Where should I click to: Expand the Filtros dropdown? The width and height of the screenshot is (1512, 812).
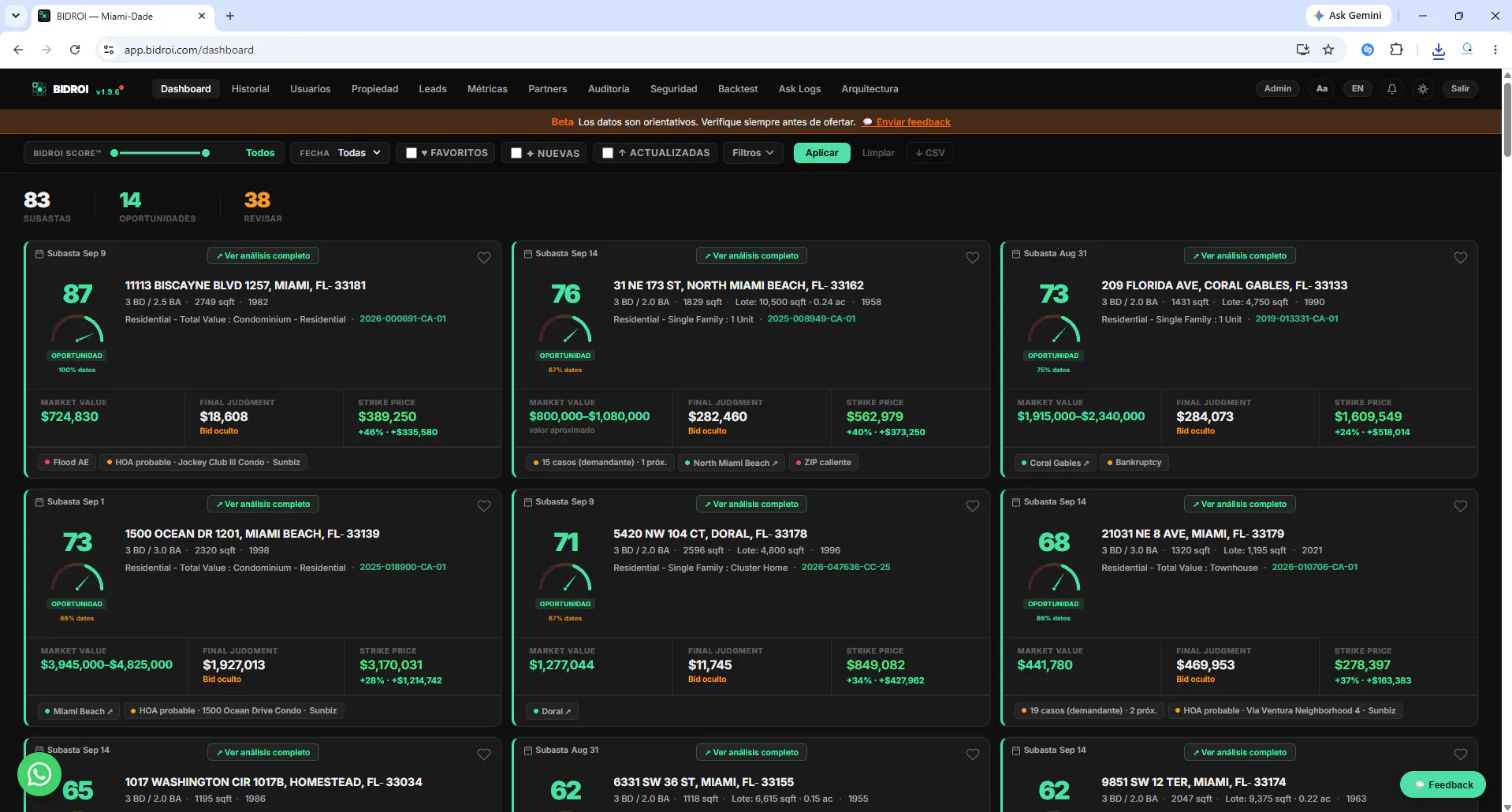point(753,153)
